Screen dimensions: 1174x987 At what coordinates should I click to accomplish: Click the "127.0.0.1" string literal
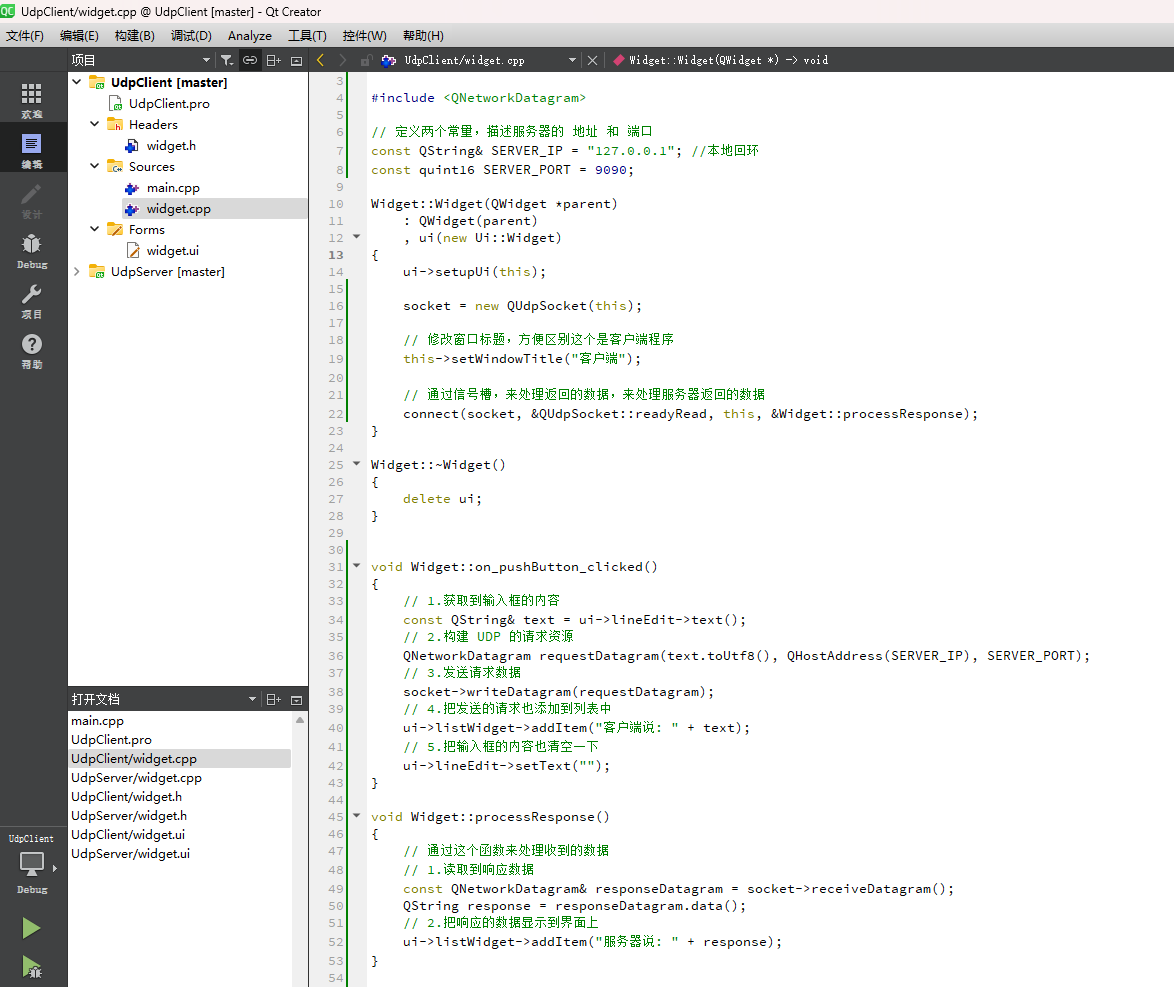click(x=630, y=151)
